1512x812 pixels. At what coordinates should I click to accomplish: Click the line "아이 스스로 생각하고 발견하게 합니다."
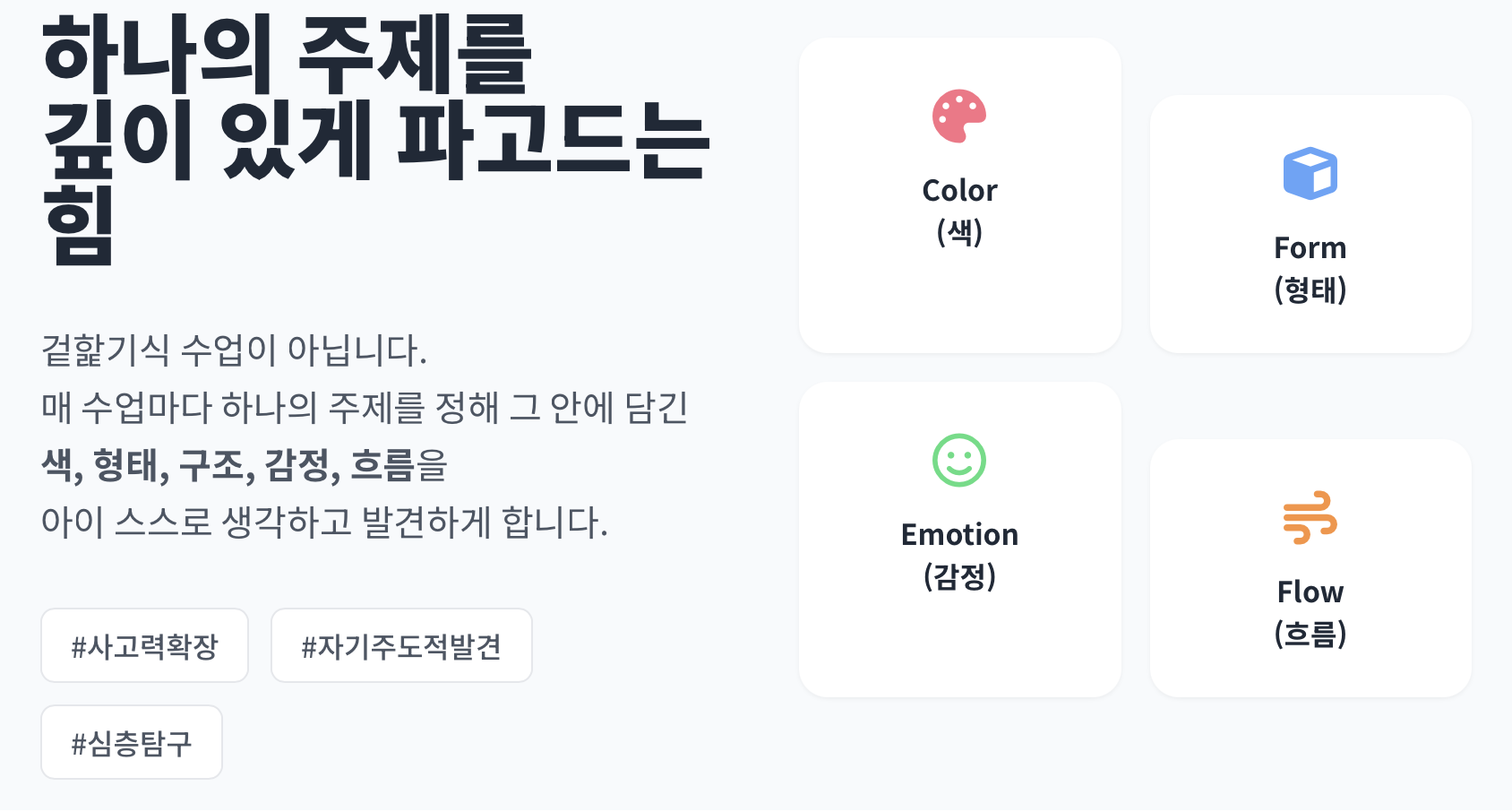coord(324,523)
